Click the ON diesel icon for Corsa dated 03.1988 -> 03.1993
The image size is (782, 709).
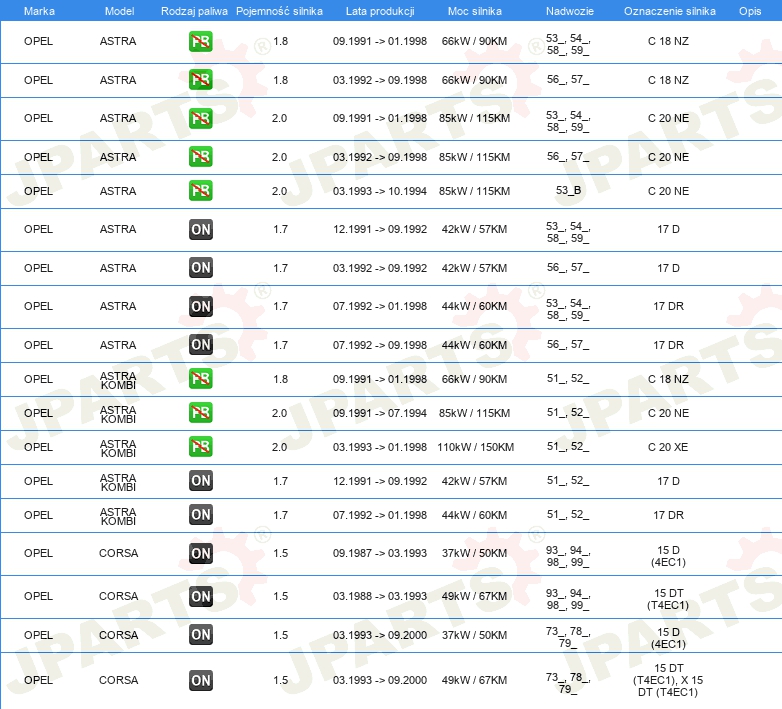[200, 596]
